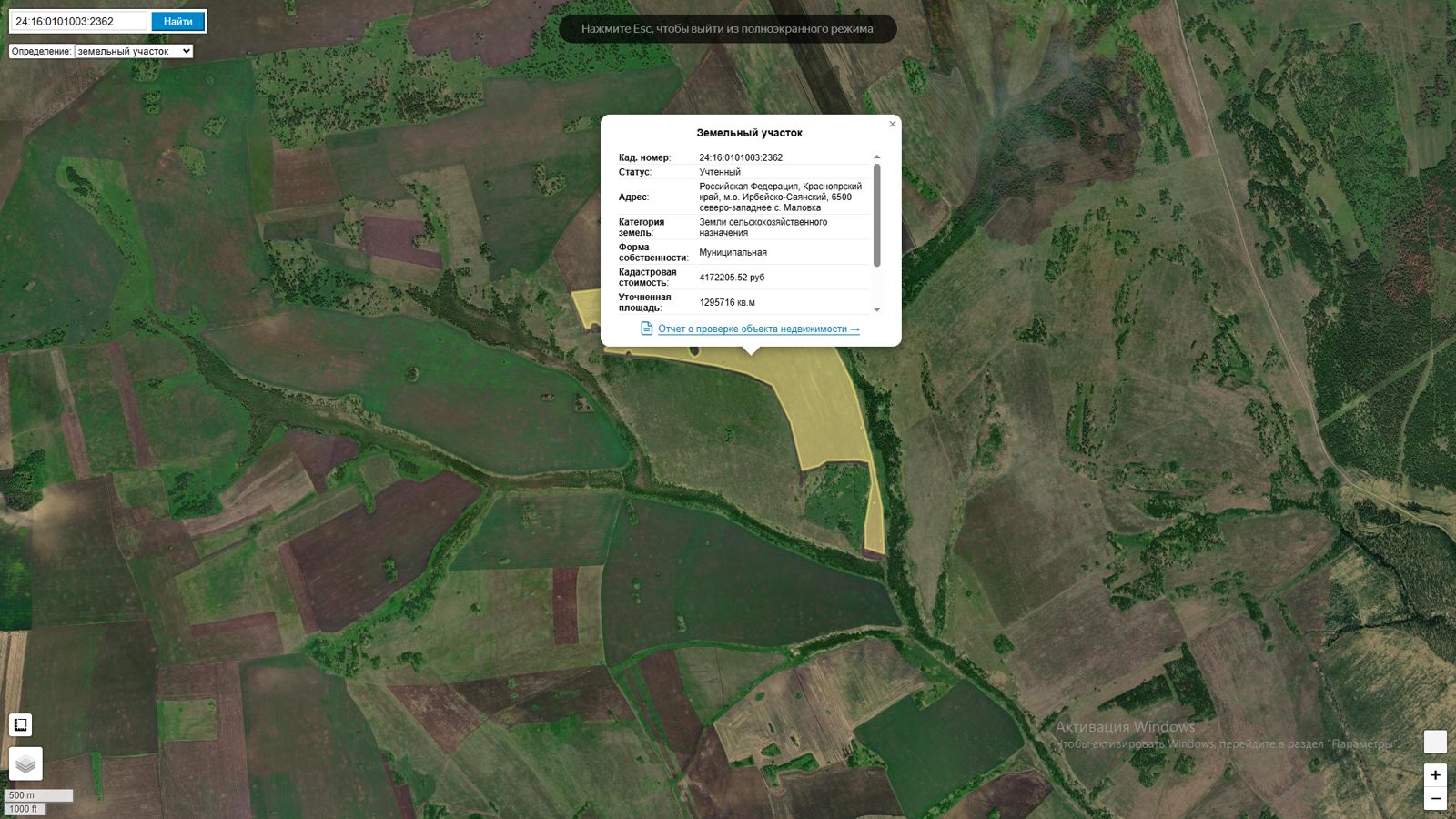Click the popup scrollbar up arrow
This screenshot has width=1456, height=819.
click(877, 157)
